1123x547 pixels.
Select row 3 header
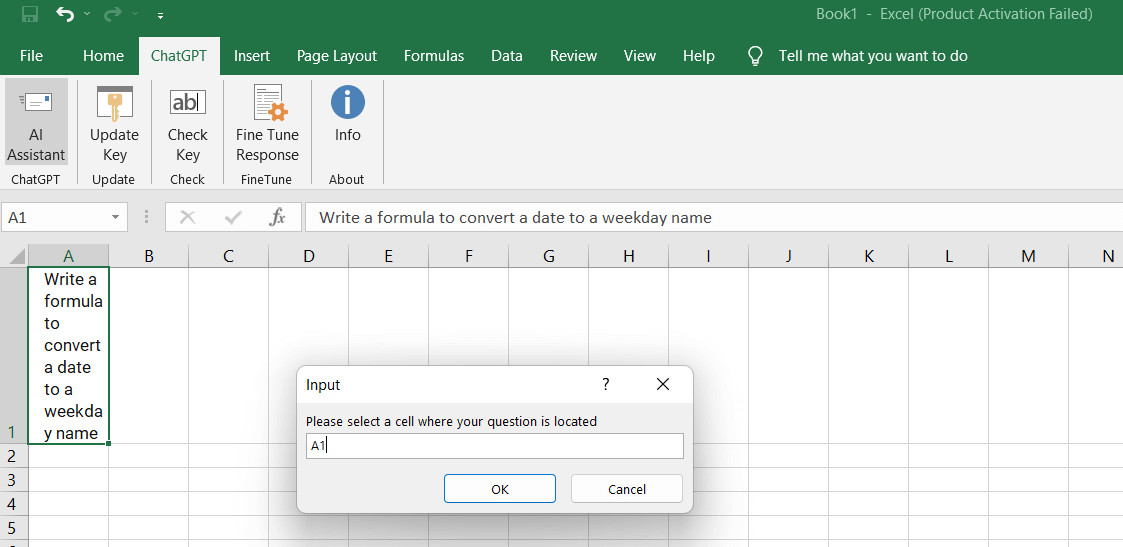point(14,480)
